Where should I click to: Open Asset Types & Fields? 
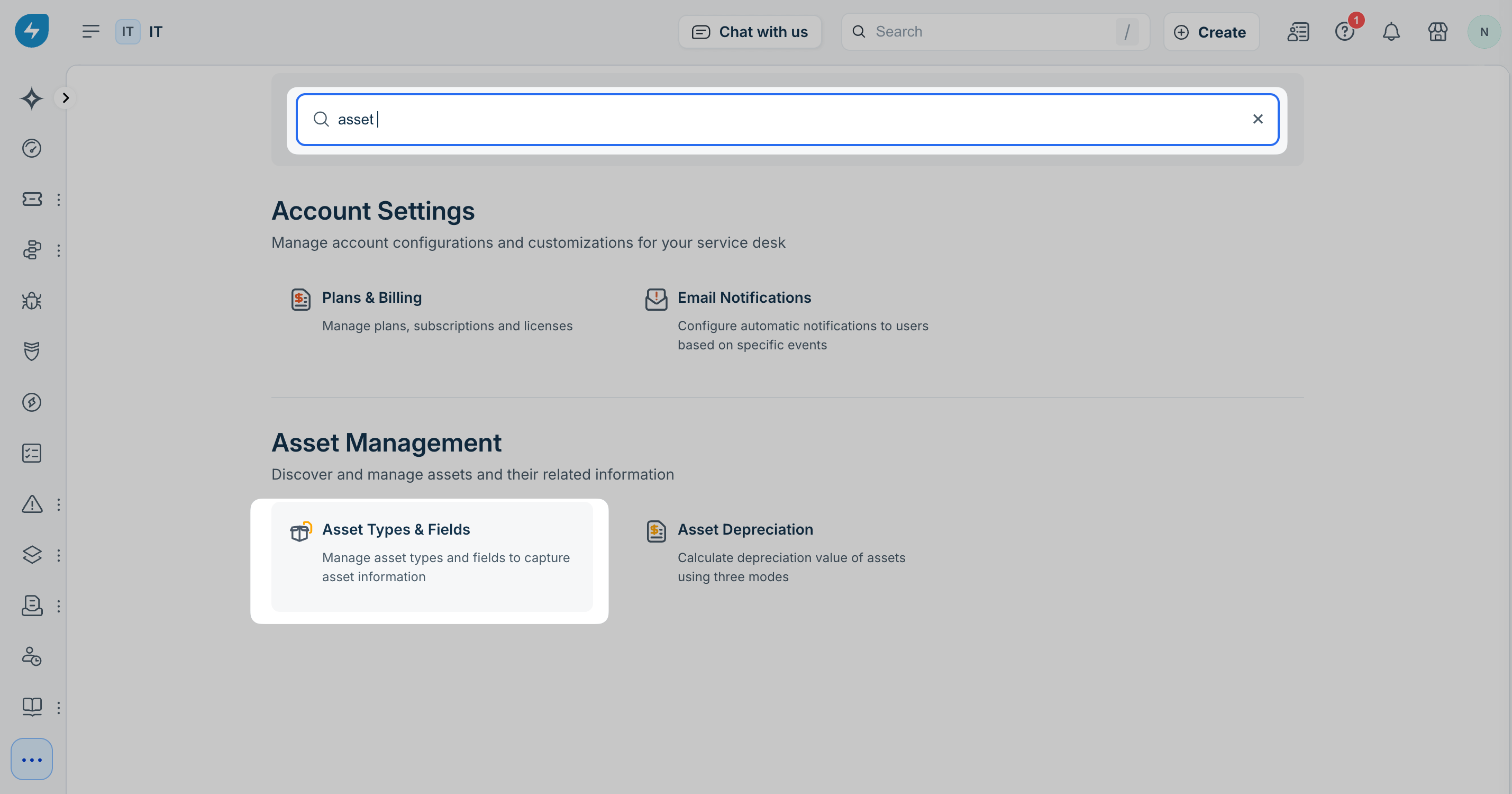click(432, 557)
